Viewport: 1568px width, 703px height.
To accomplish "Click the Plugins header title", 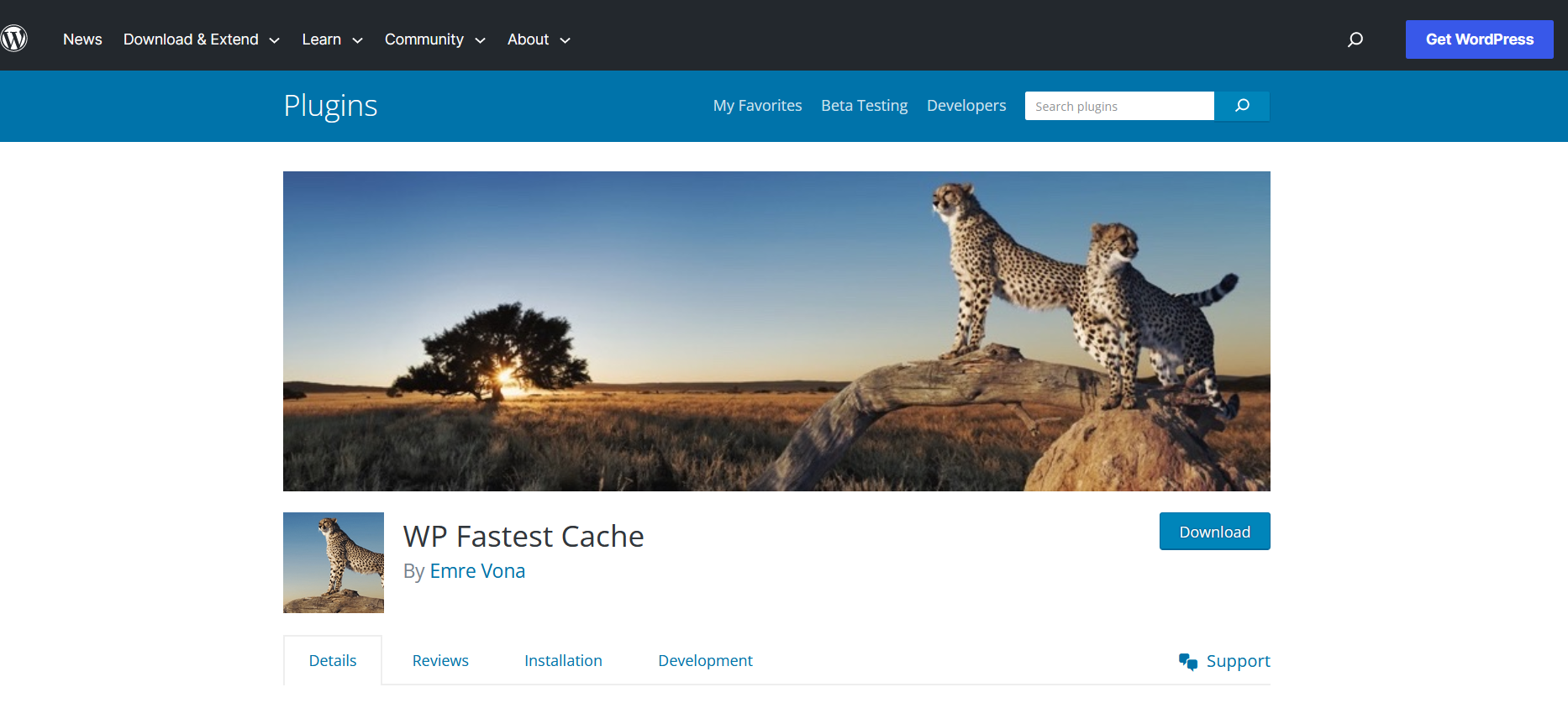I will tap(330, 106).
